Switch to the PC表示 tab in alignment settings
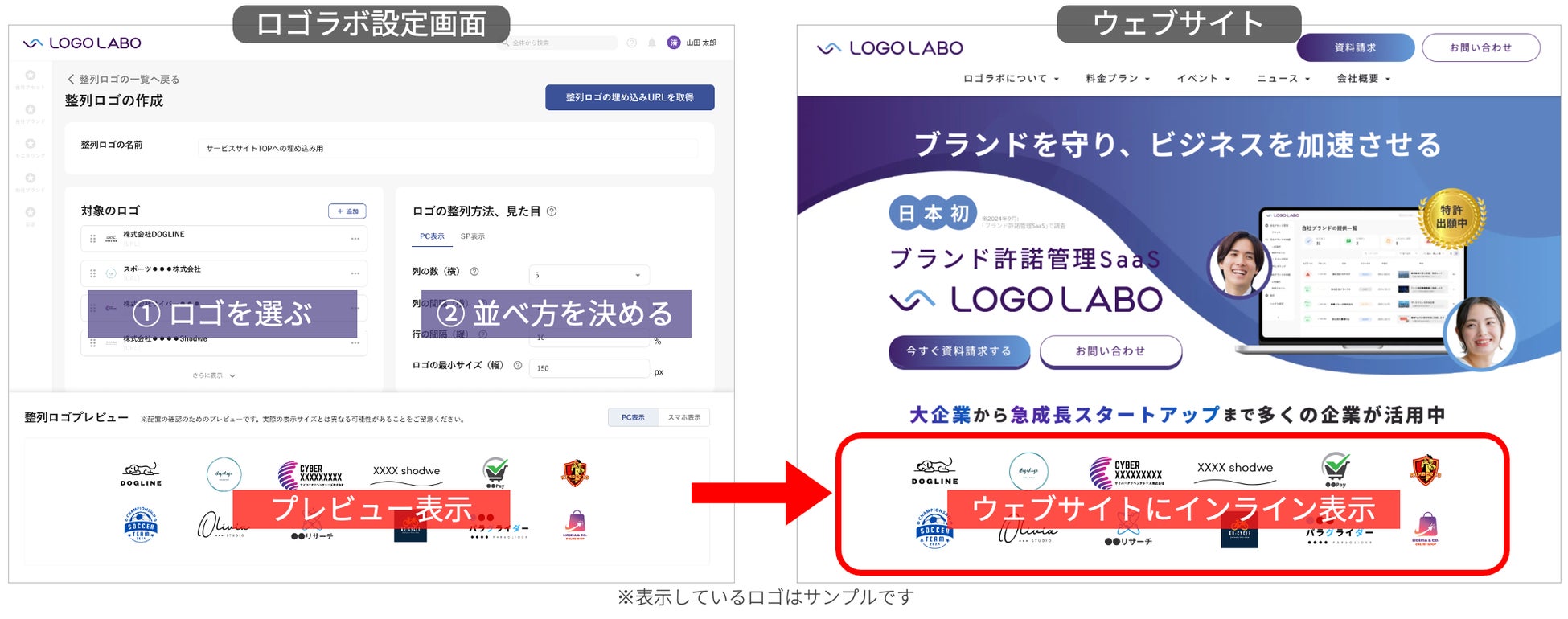The height and width of the screenshot is (619, 1568). click(x=432, y=236)
